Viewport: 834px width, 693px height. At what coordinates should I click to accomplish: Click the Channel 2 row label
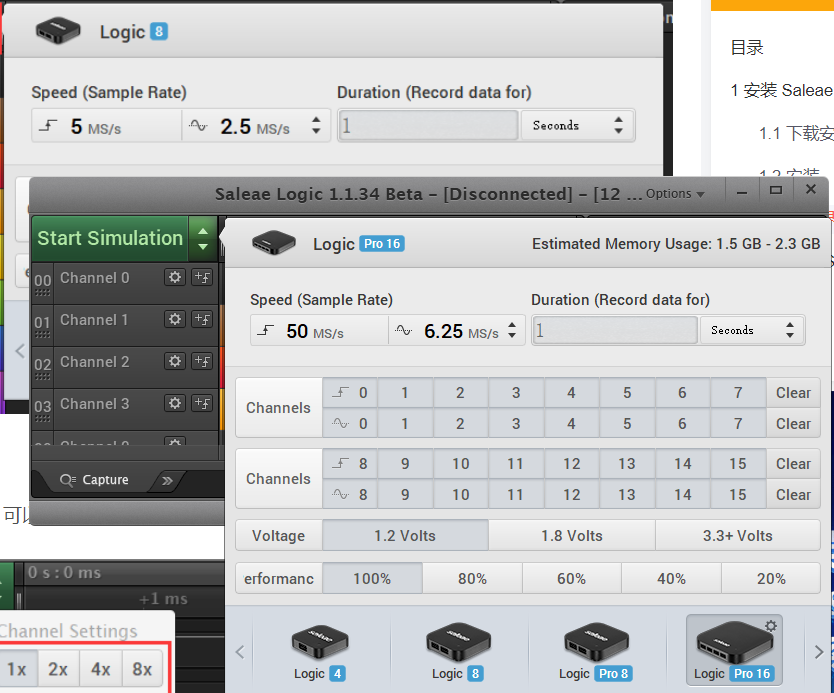point(95,362)
